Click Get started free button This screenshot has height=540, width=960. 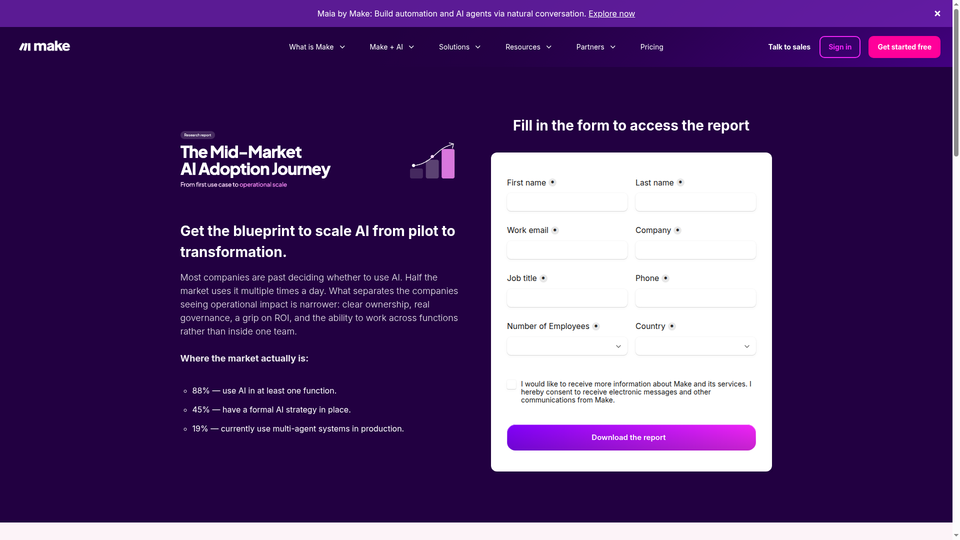click(x=904, y=47)
